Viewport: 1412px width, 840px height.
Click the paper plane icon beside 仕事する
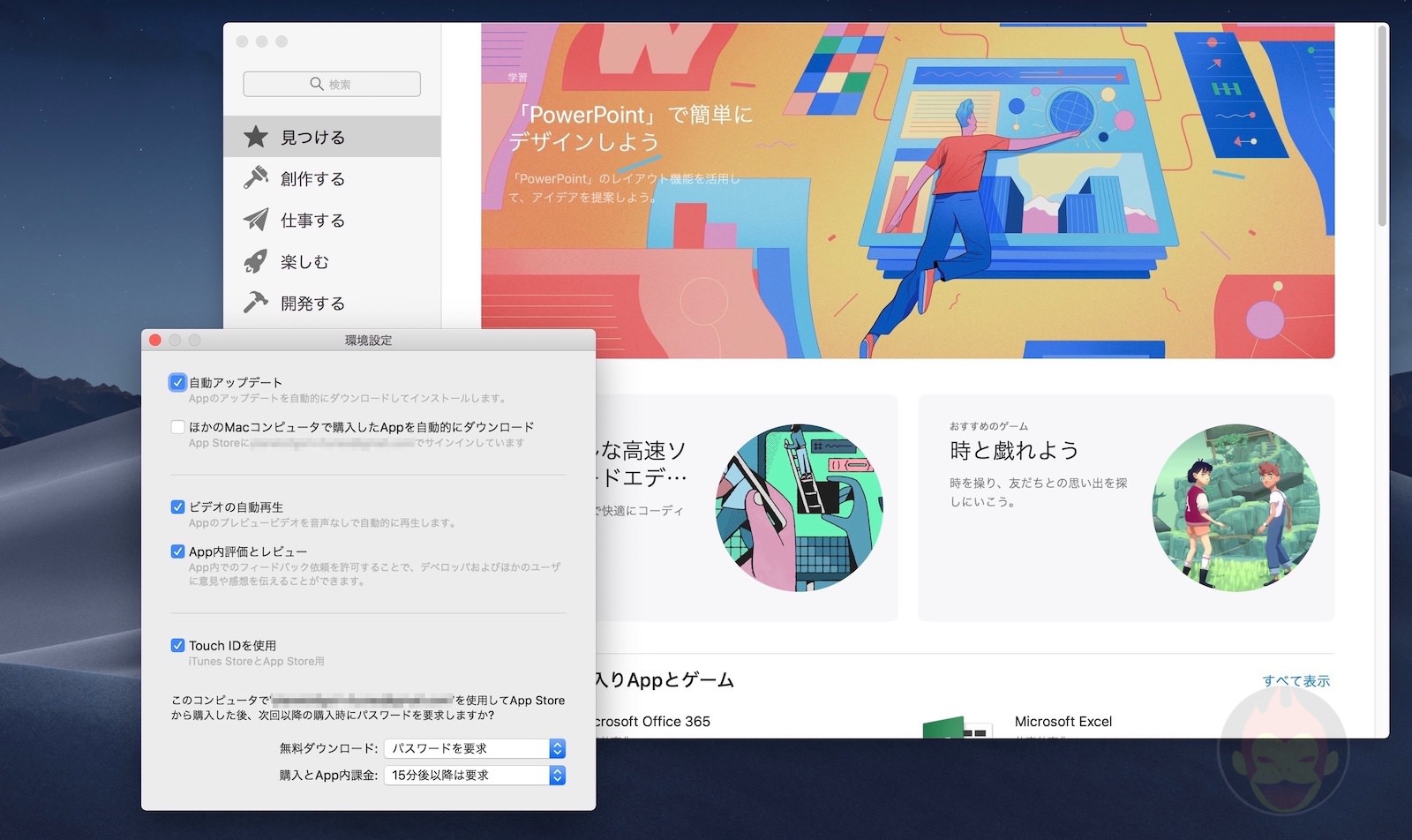[256, 219]
